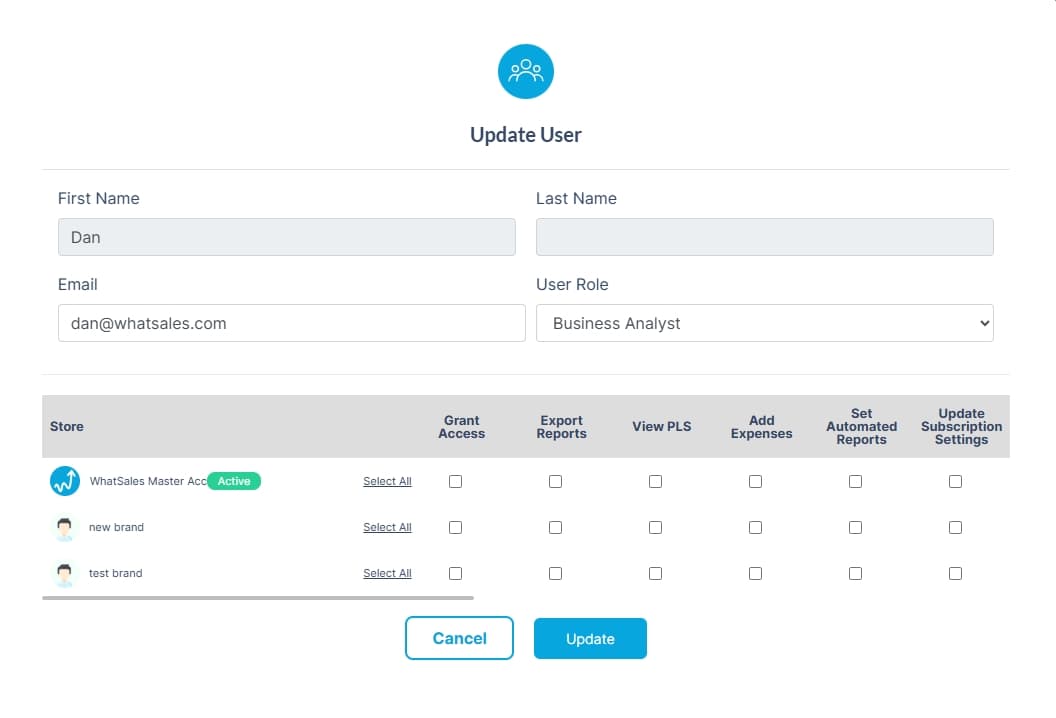Click the blue Update button
Screen dimensions: 1056x718
click(590, 639)
